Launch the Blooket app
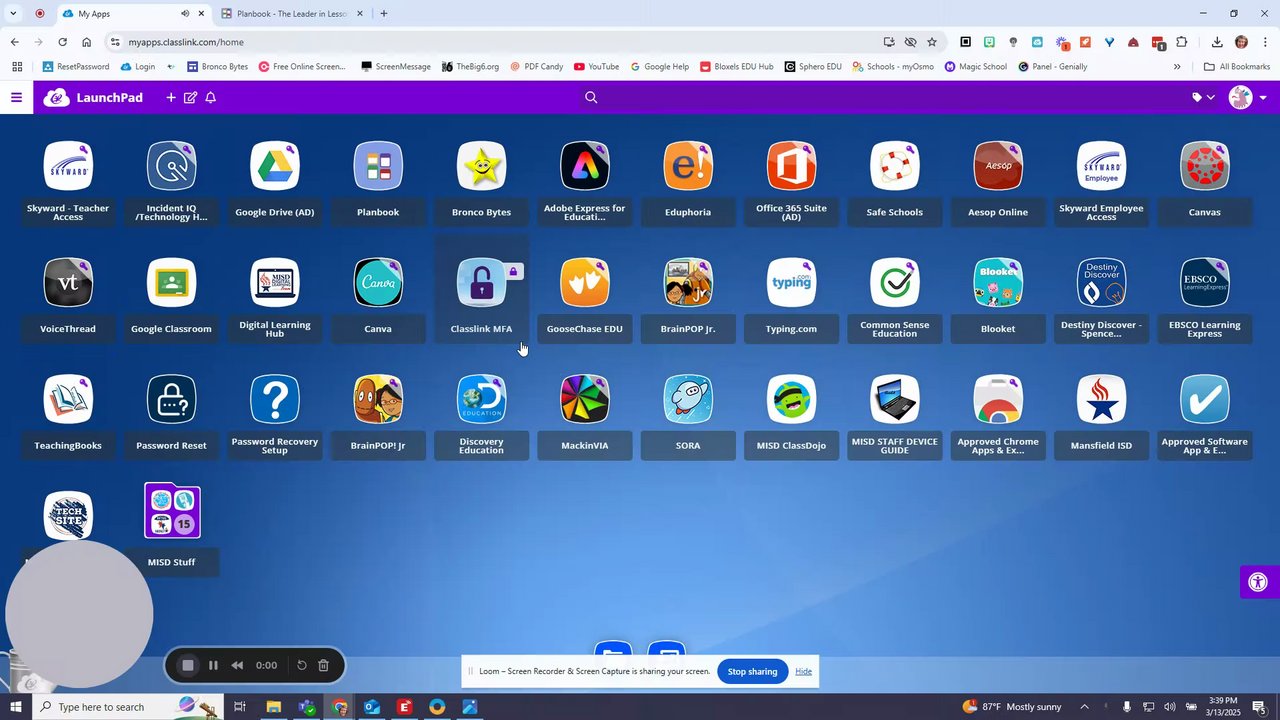This screenshot has height=720, width=1280. (998, 283)
